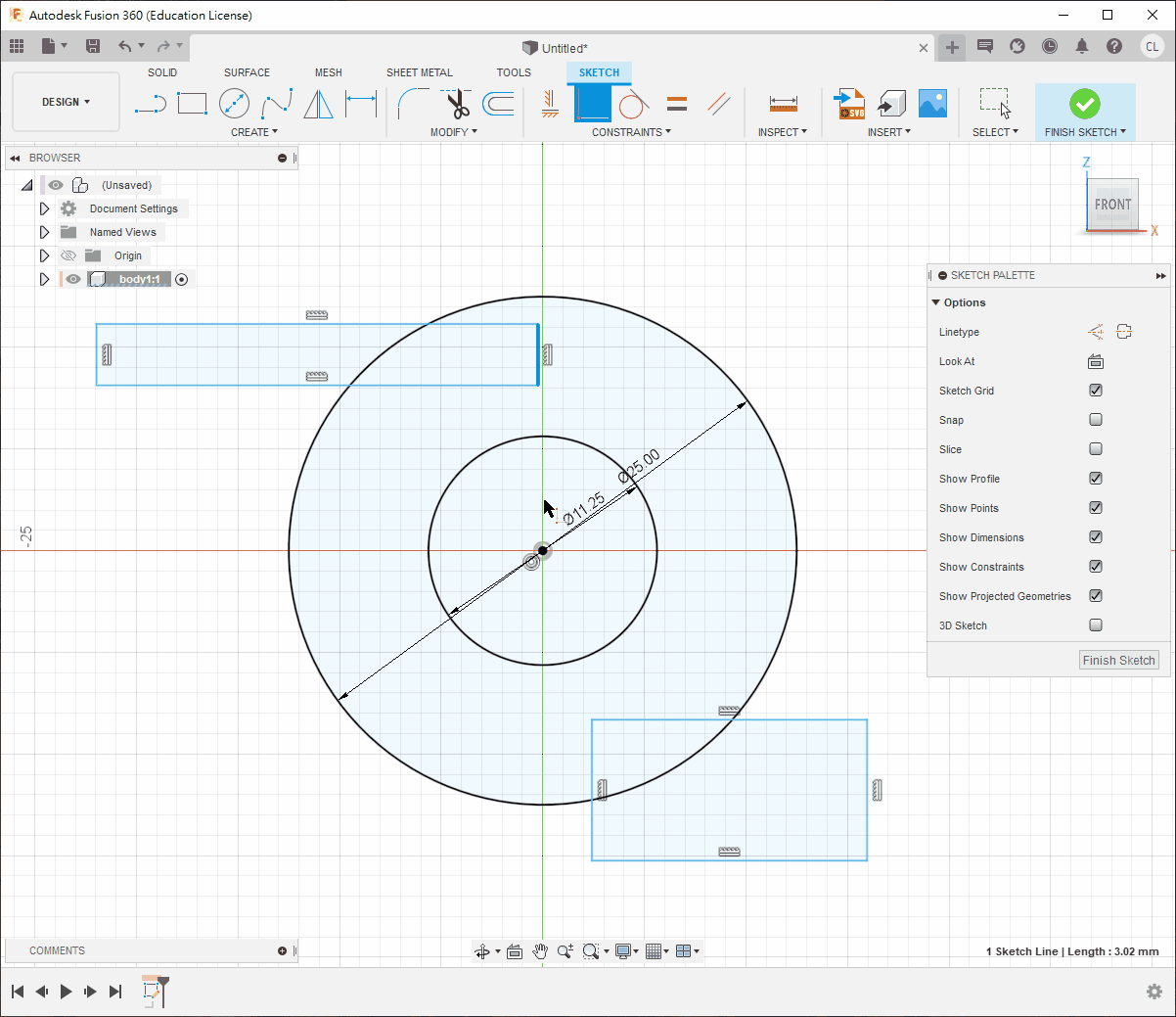The image size is (1176, 1017).
Task: Disable the Sketch Grid checkbox
Action: pyautogui.click(x=1096, y=391)
